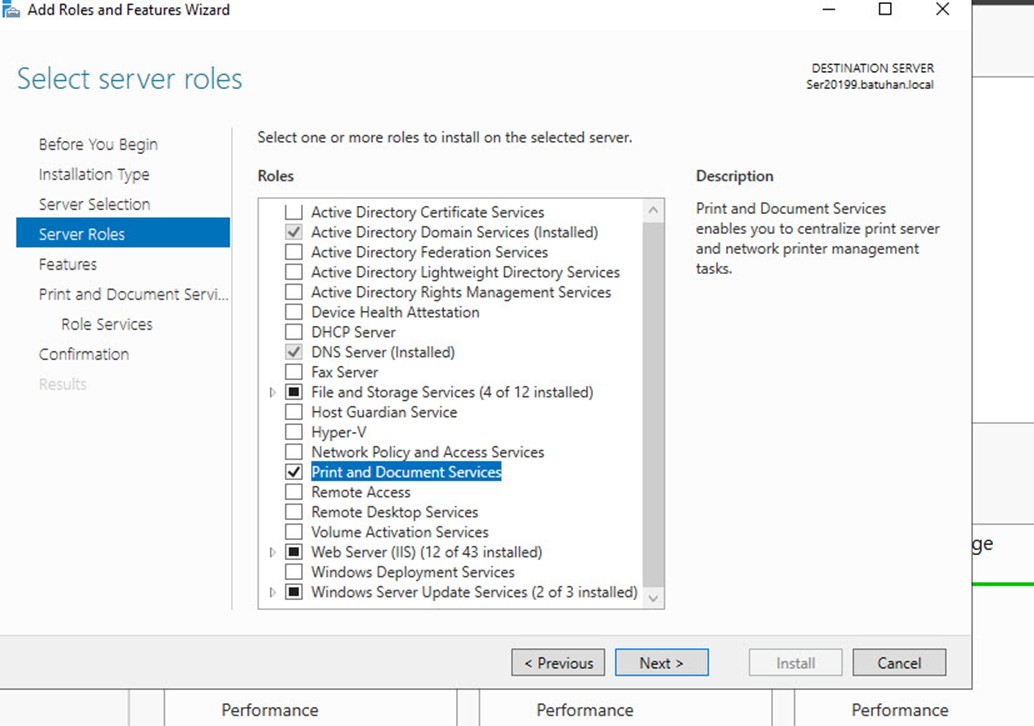Cancel the Add Roles wizard
1034x726 pixels.
899,663
